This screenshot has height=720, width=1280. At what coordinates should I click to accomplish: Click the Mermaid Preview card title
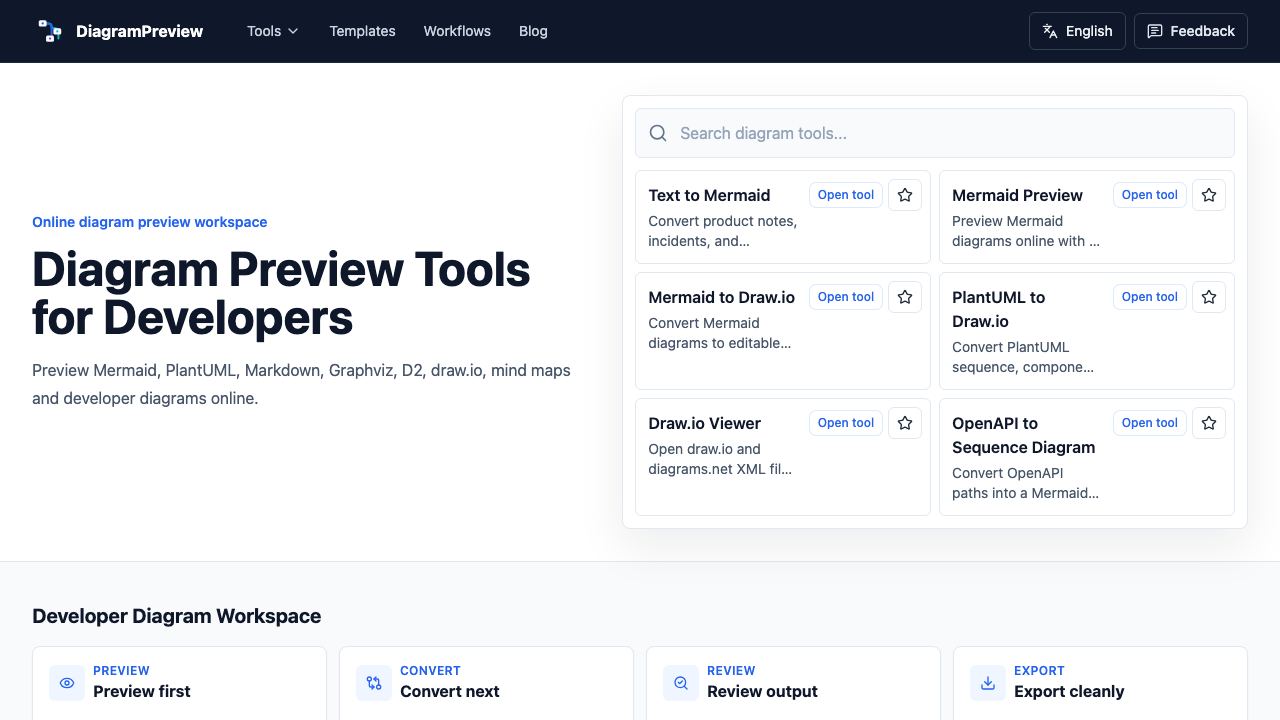tap(1017, 195)
